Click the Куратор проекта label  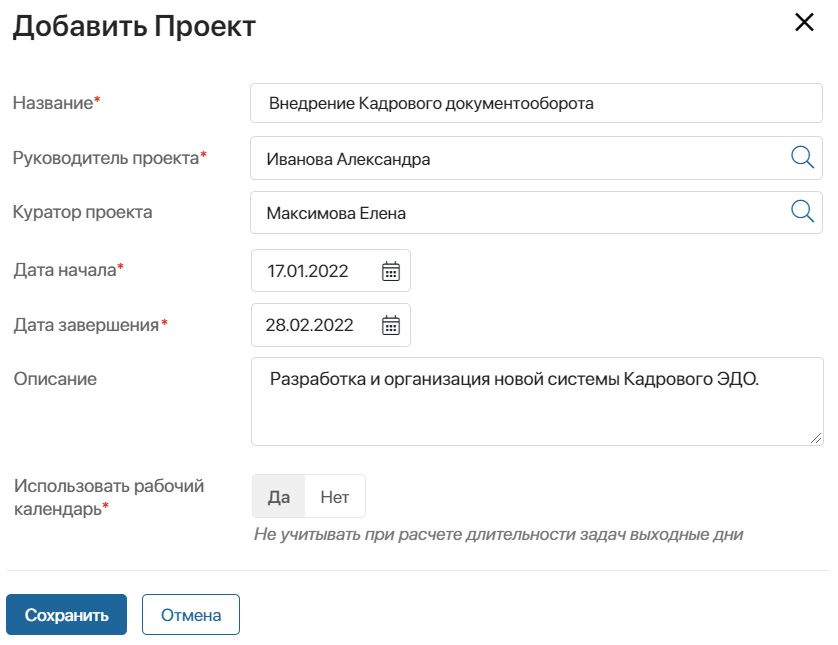coord(83,212)
